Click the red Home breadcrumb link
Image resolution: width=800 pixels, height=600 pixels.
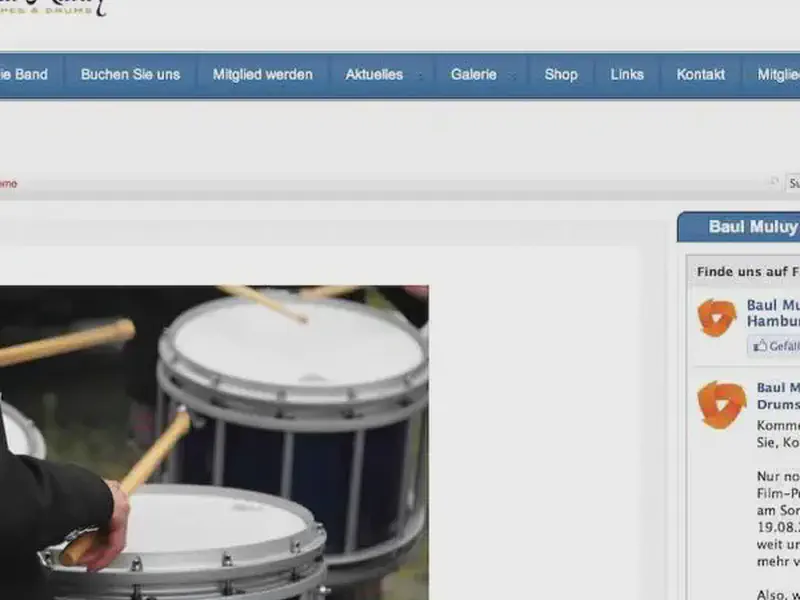(x=9, y=184)
